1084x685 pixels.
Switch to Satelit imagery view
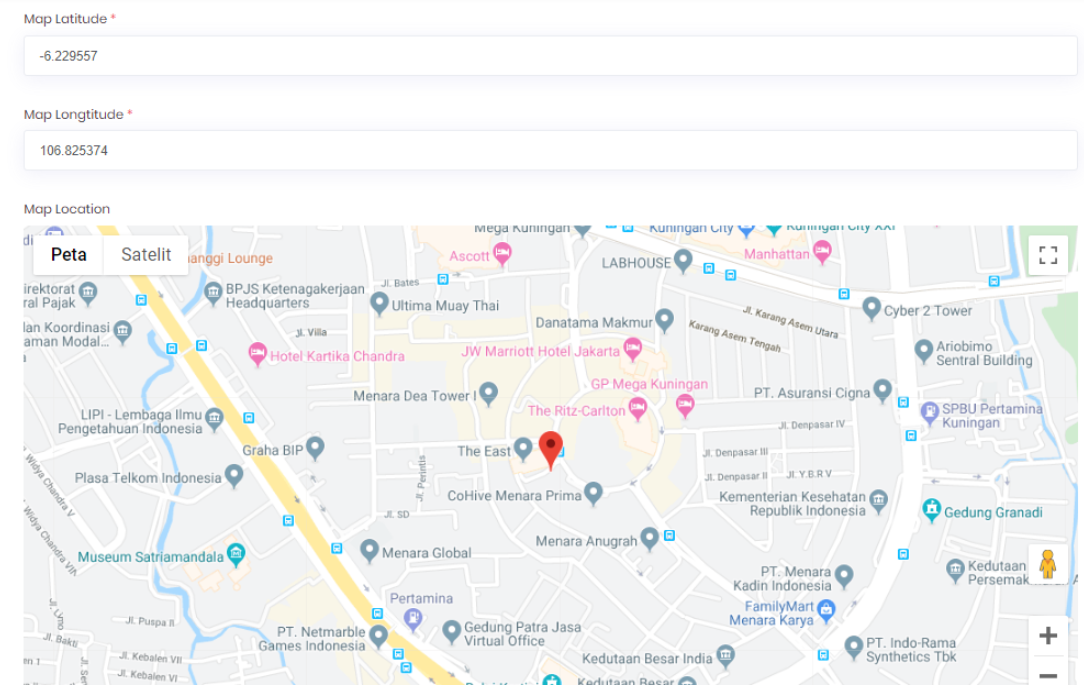(146, 255)
